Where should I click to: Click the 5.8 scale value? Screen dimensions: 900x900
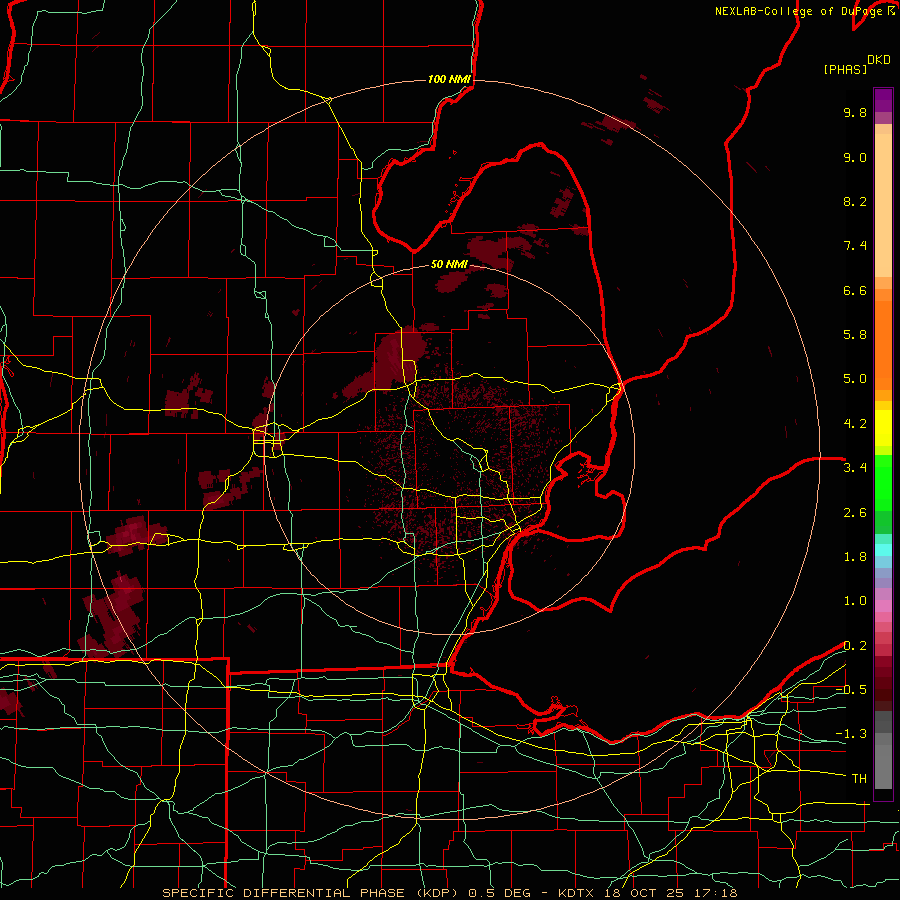click(x=855, y=335)
